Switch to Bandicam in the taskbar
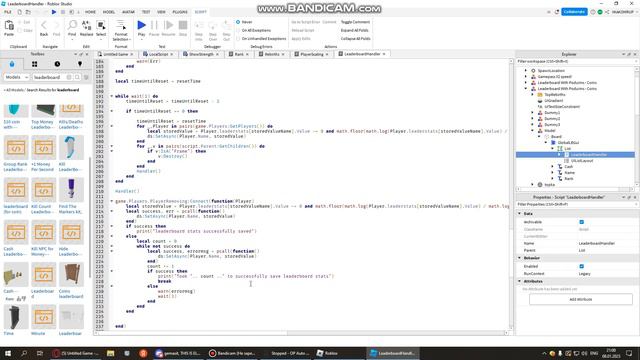Image resolution: width=640 pixels, height=360 pixels. pos(232,353)
